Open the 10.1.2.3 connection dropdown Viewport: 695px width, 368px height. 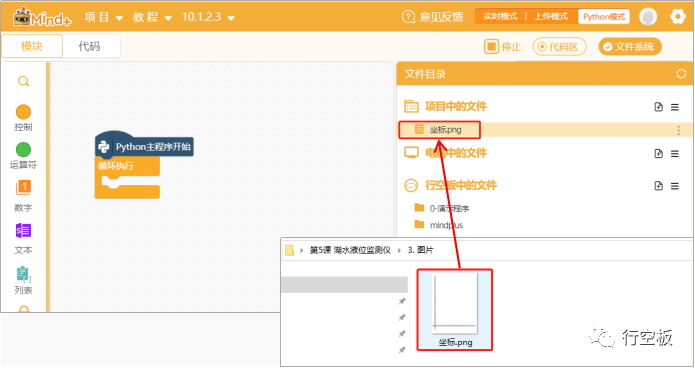(208, 17)
